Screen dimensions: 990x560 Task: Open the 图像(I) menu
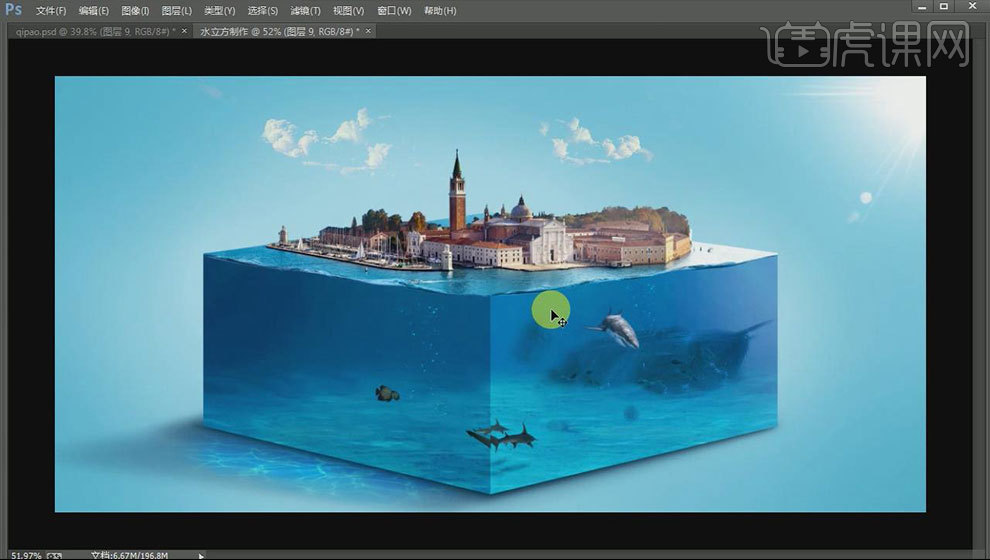click(135, 11)
